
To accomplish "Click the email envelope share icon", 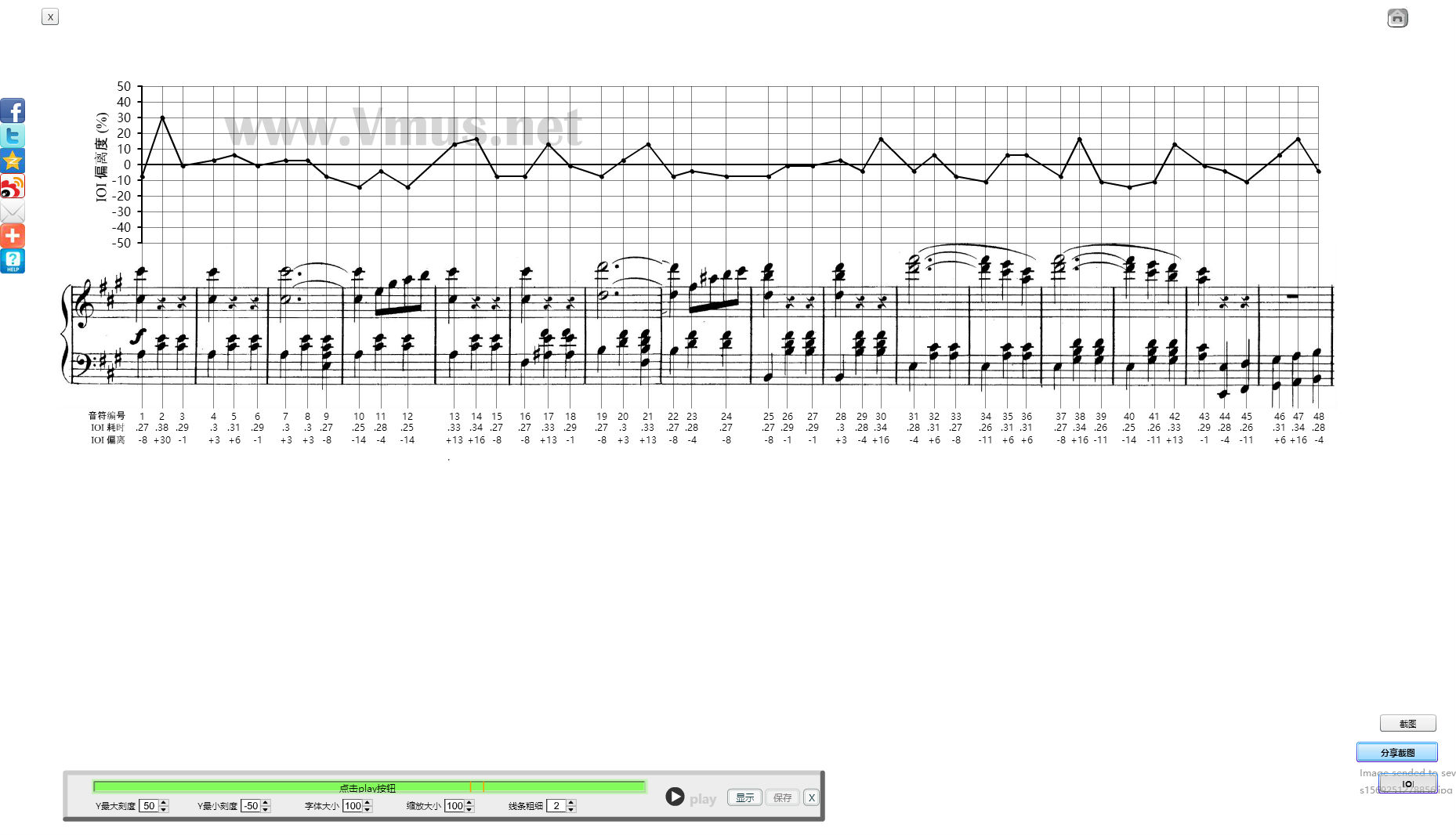I will pos(13,211).
